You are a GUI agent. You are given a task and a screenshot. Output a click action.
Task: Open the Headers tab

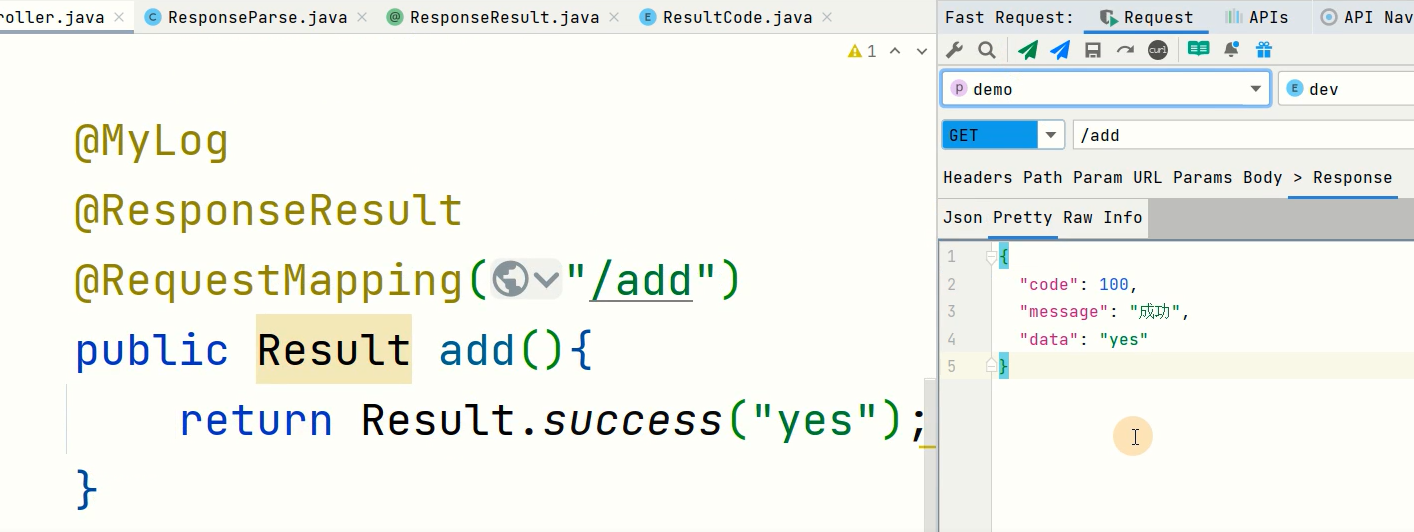click(x=977, y=177)
